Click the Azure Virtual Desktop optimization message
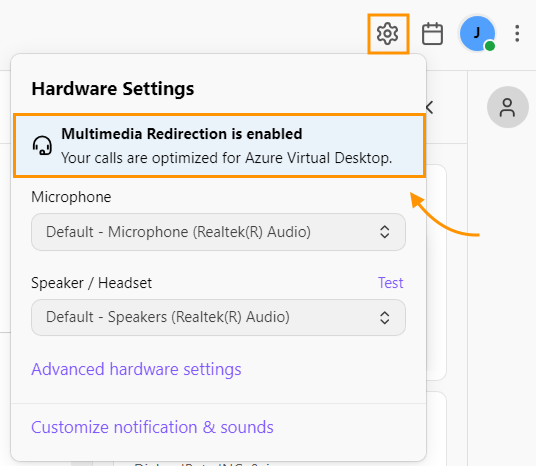 (x=227, y=158)
